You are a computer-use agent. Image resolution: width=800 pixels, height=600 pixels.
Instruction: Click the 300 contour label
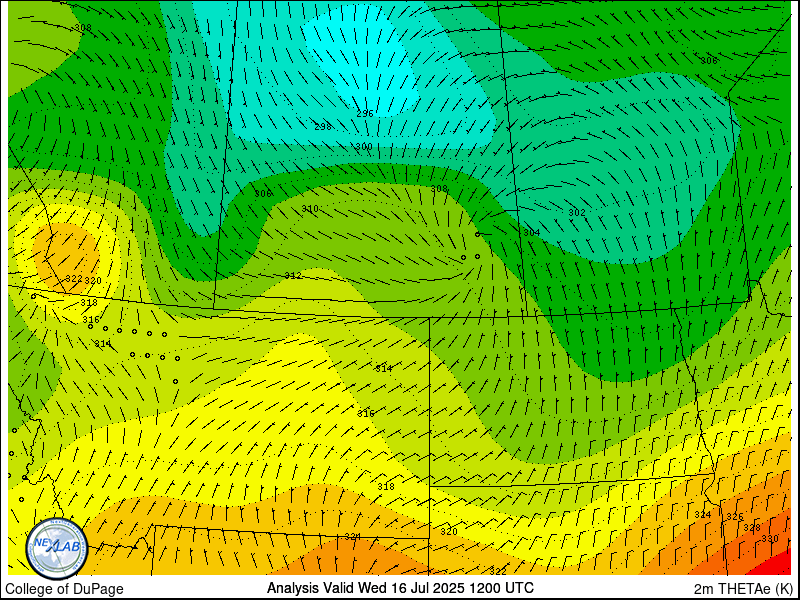point(363,146)
